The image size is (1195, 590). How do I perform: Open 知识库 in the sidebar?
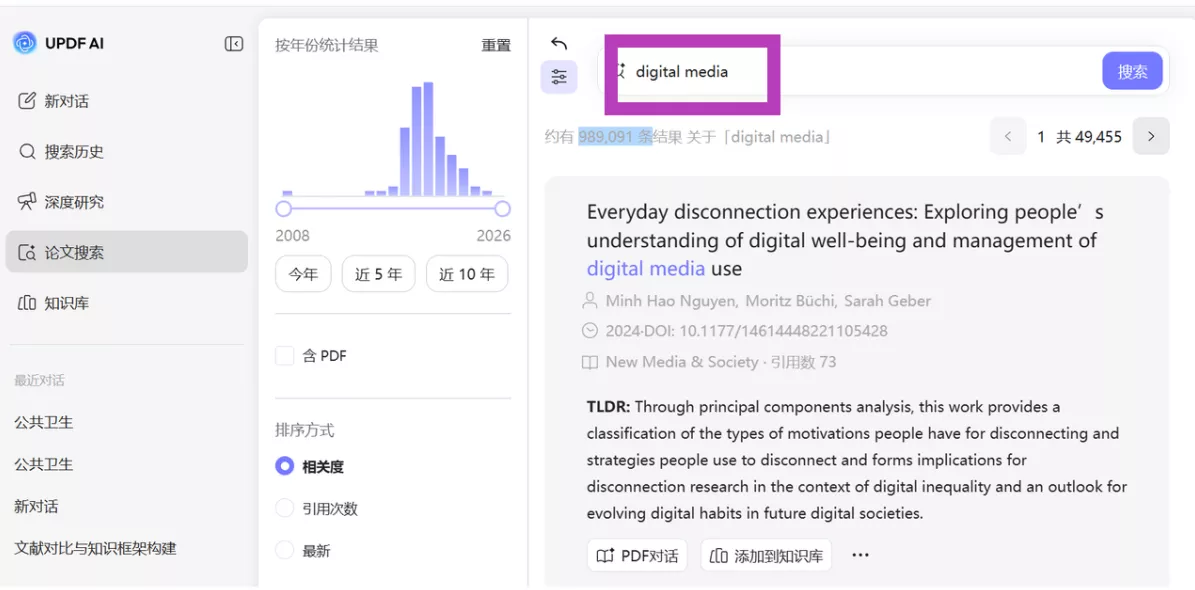[x=66, y=303]
